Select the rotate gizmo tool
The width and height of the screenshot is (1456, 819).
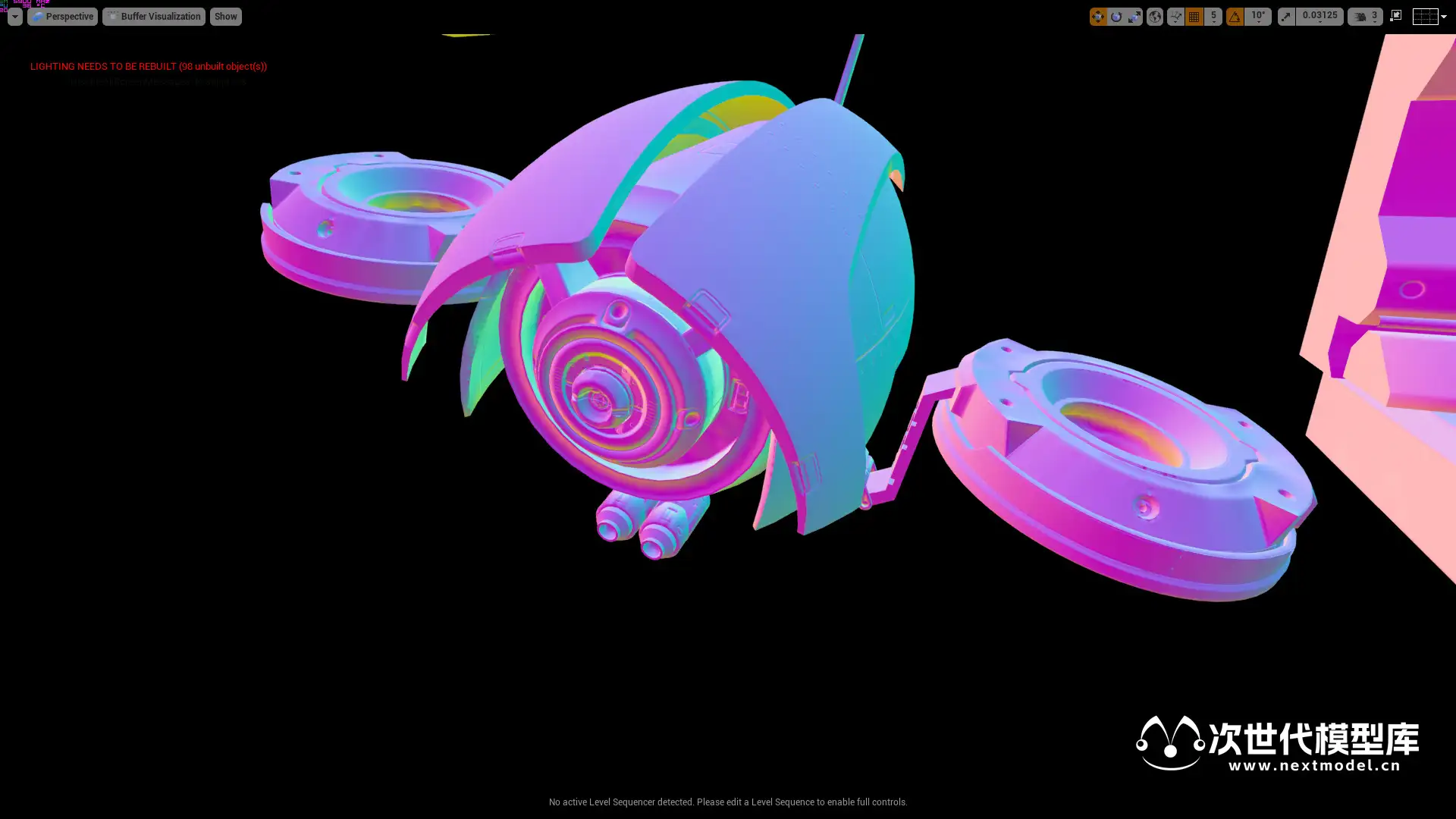1116,16
